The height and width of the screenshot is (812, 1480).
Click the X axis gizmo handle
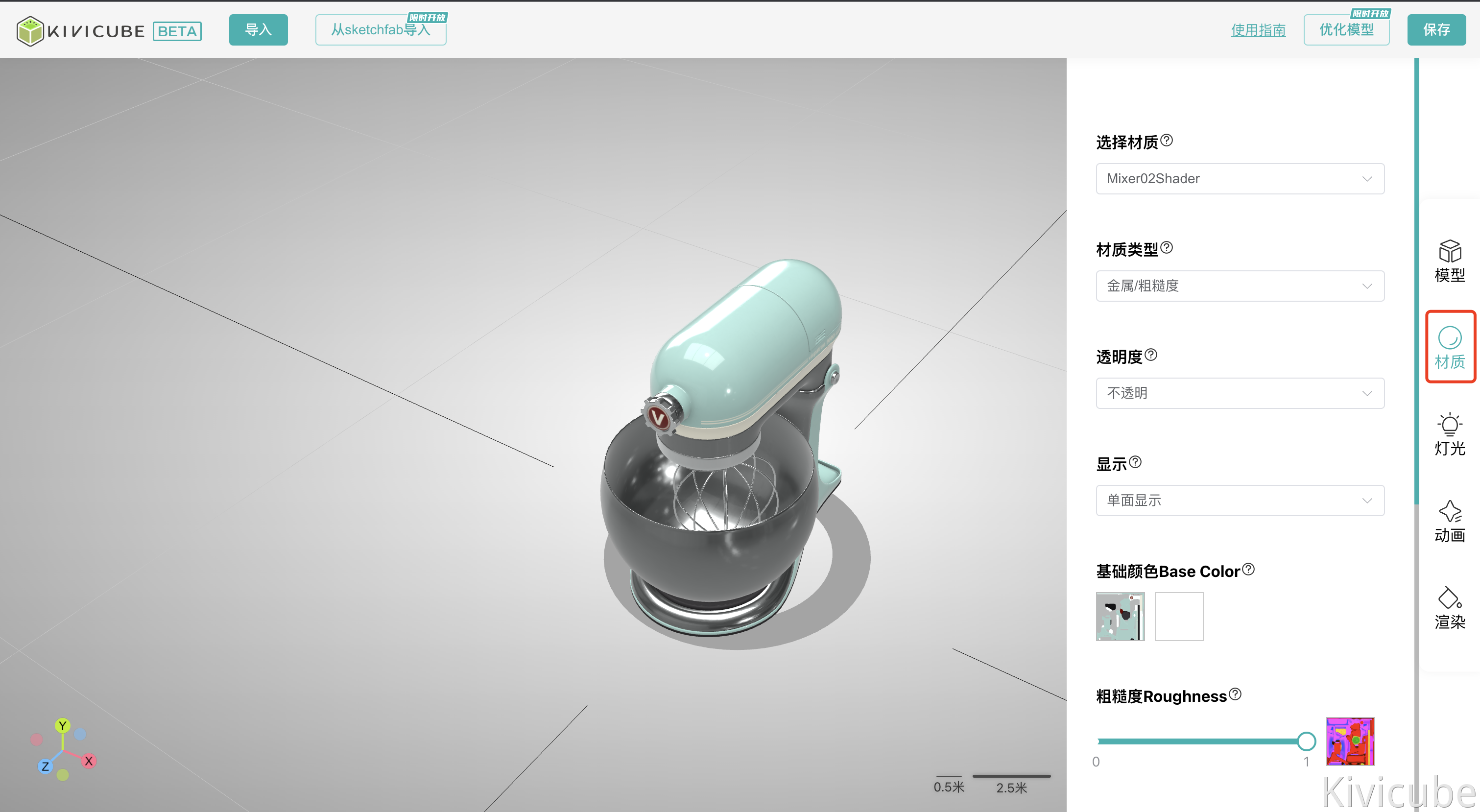pos(89,761)
